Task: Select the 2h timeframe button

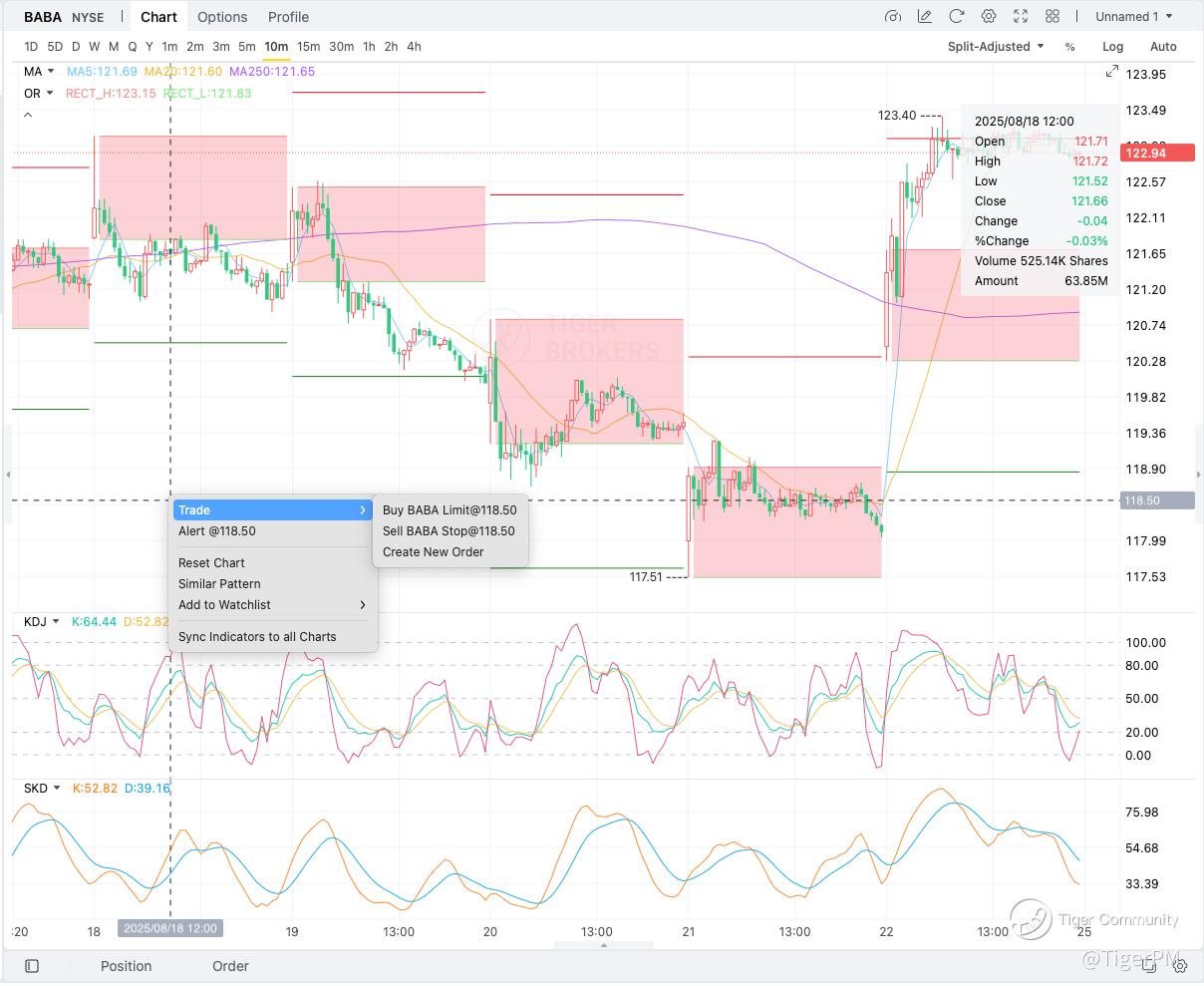Action: coord(391,46)
